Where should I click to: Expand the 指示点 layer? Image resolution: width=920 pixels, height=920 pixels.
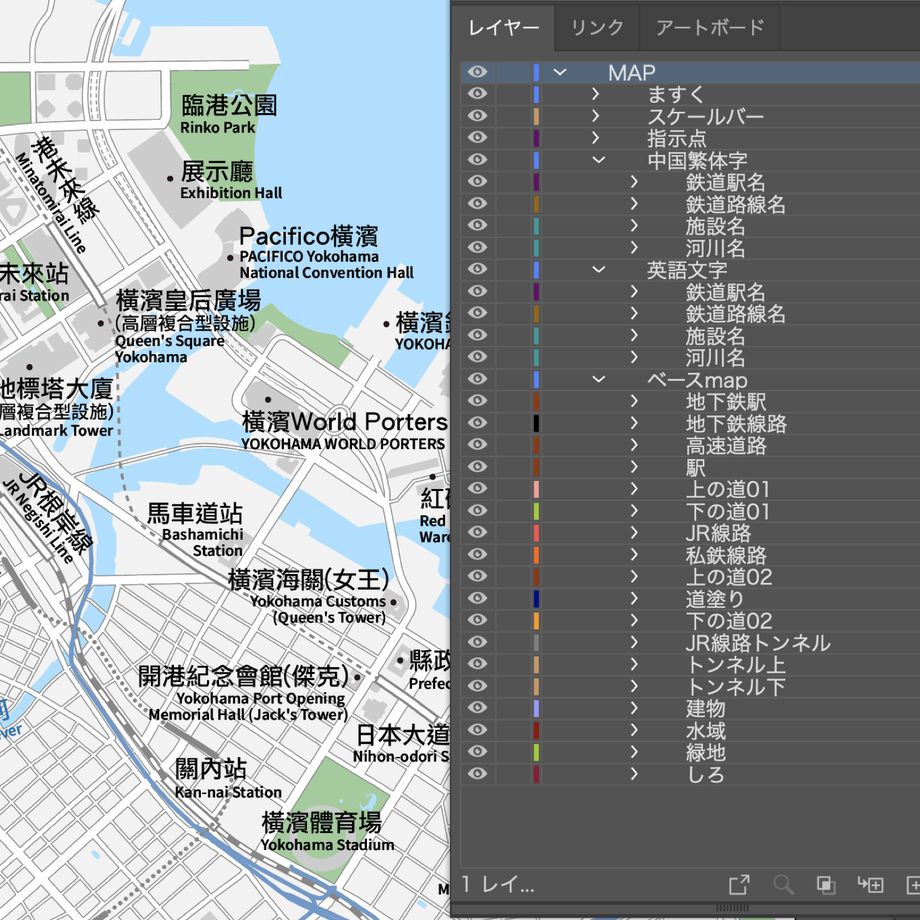click(x=596, y=138)
